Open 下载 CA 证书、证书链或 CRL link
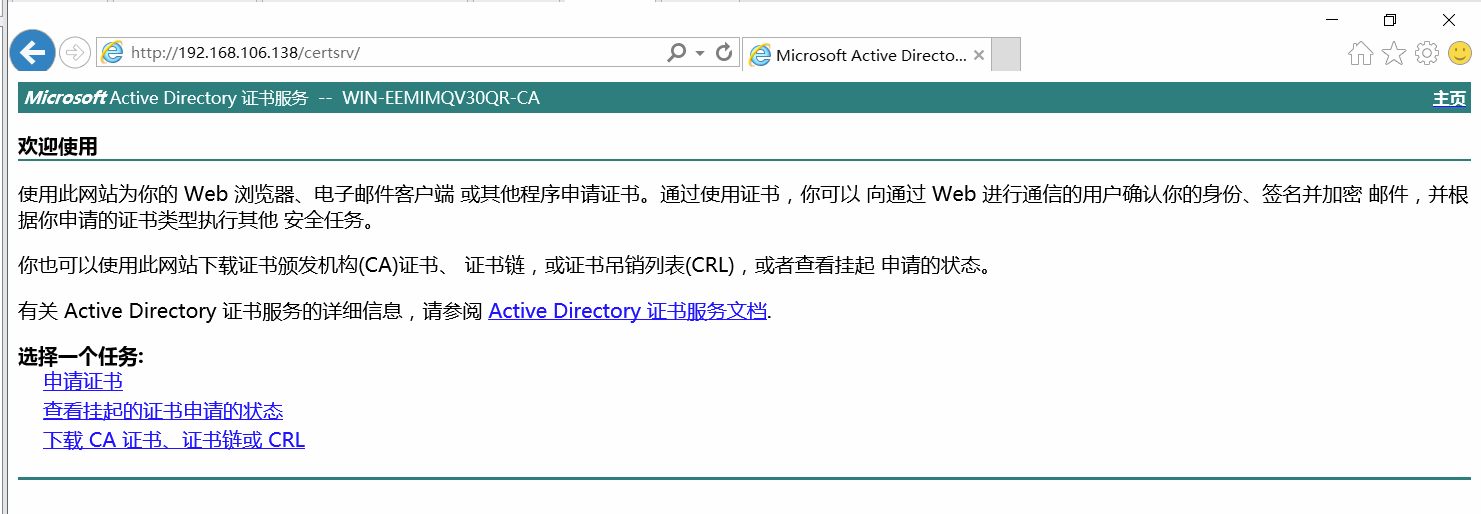This screenshot has height=514, width=1481. point(174,440)
